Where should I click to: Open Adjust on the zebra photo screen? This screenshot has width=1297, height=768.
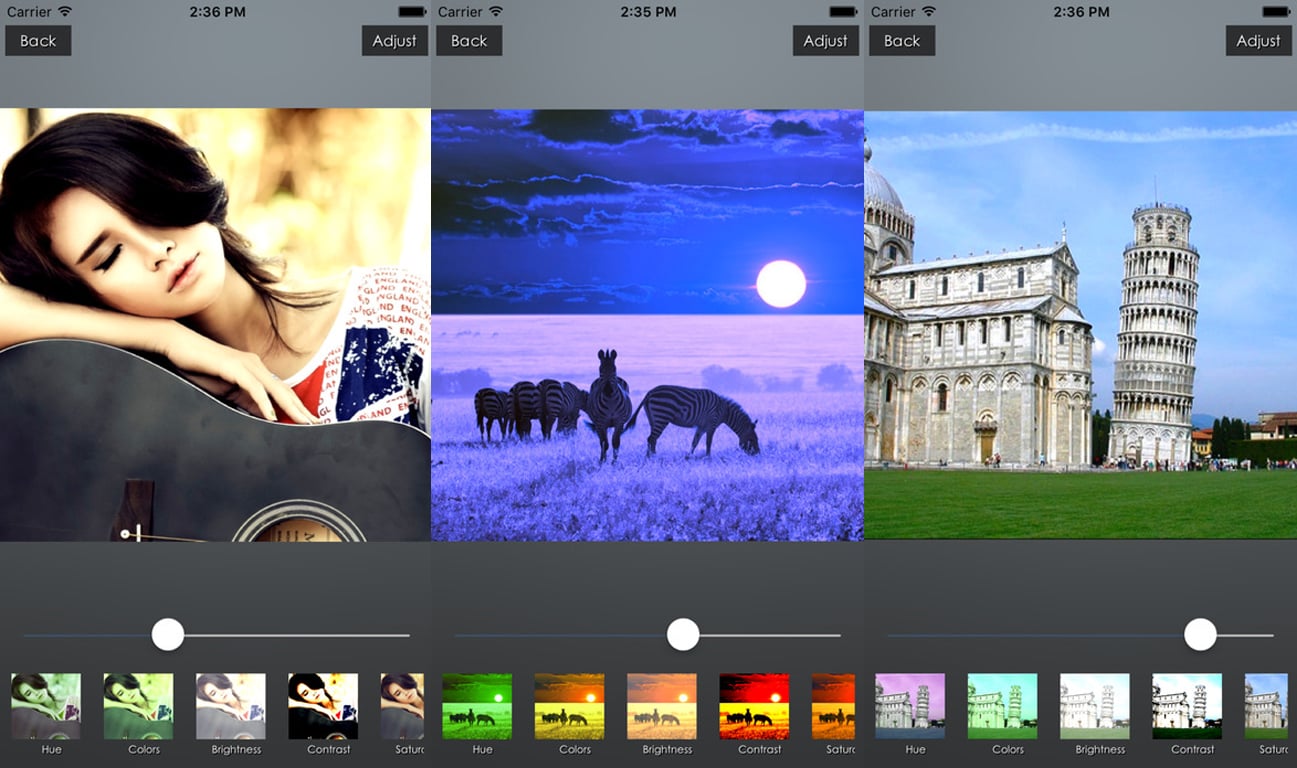coord(825,41)
